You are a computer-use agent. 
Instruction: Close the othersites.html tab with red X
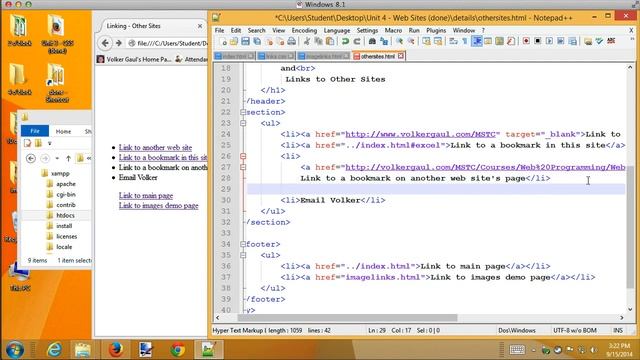[x=401, y=56]
